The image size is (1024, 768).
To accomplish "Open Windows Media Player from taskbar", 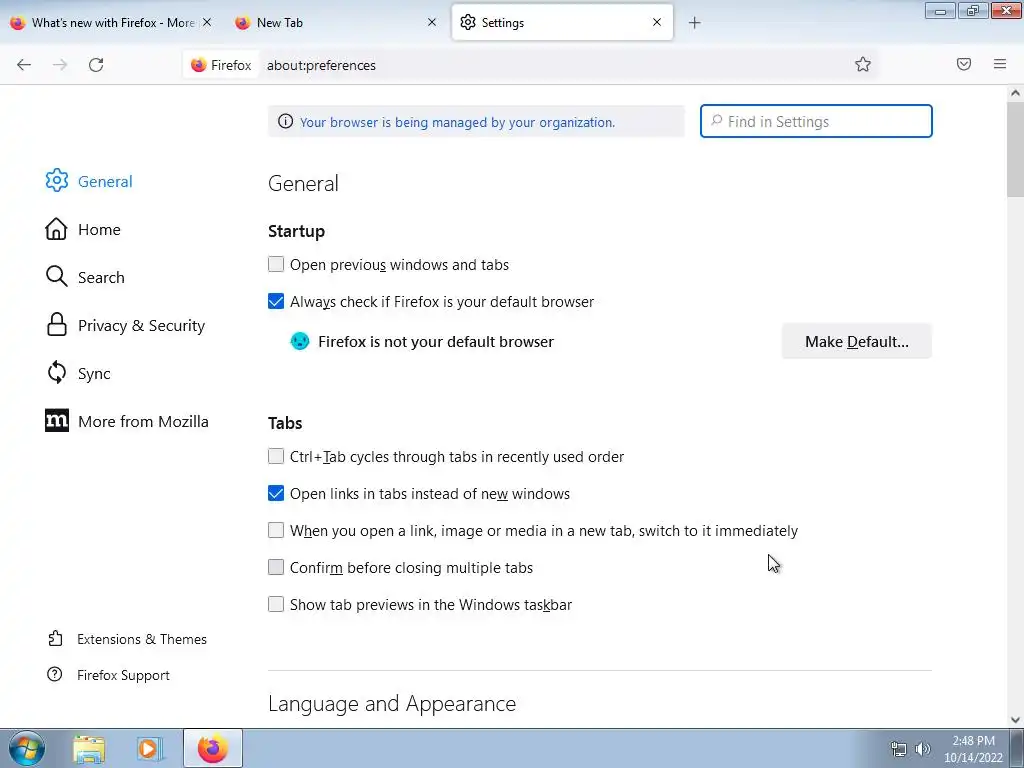I will [149, 749].
